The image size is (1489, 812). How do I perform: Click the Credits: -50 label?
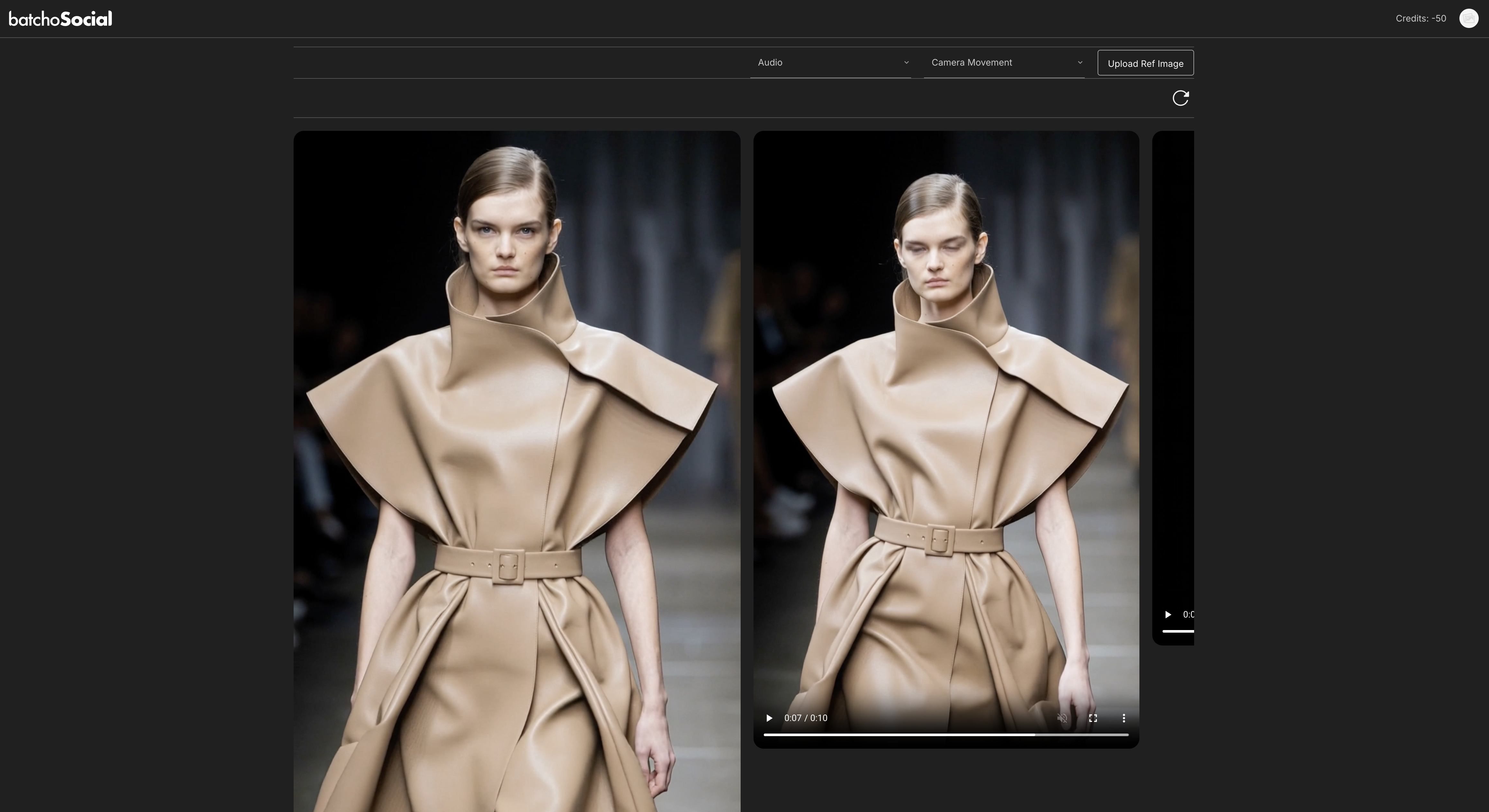pyautogui.click(x=1420, y=19)
